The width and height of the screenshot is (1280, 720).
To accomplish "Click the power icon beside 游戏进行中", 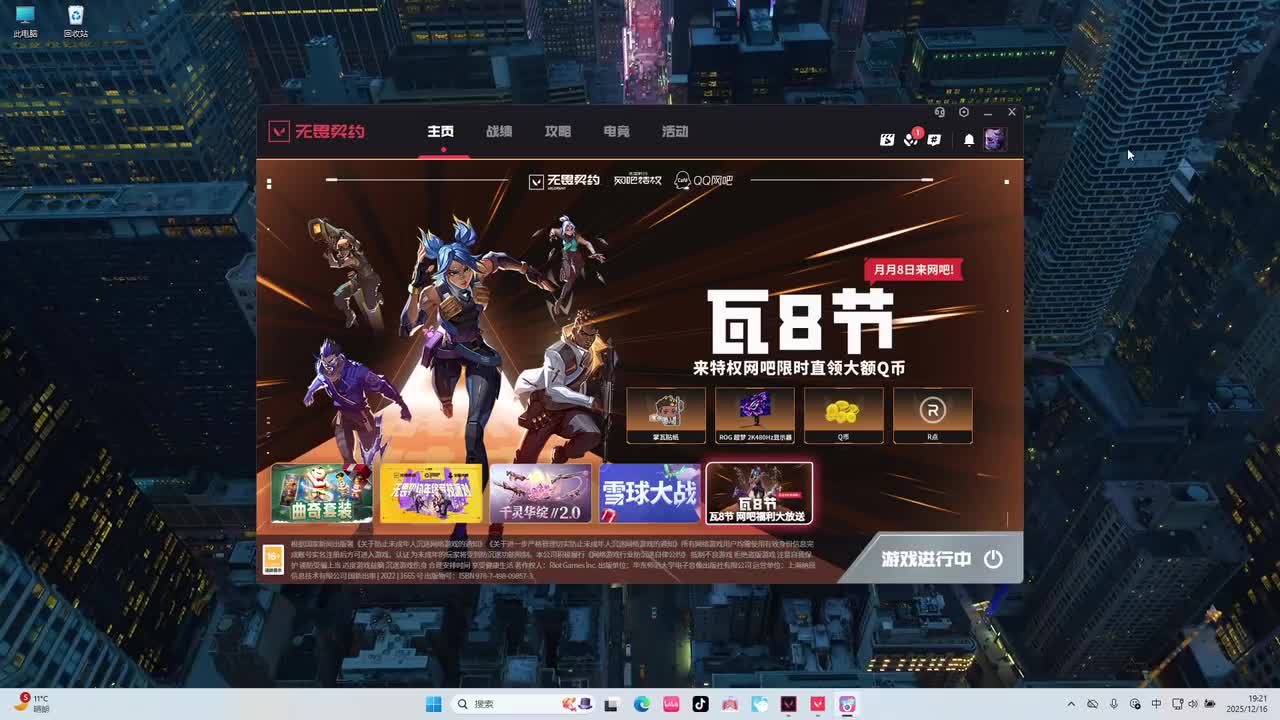I will pos(993,559).
